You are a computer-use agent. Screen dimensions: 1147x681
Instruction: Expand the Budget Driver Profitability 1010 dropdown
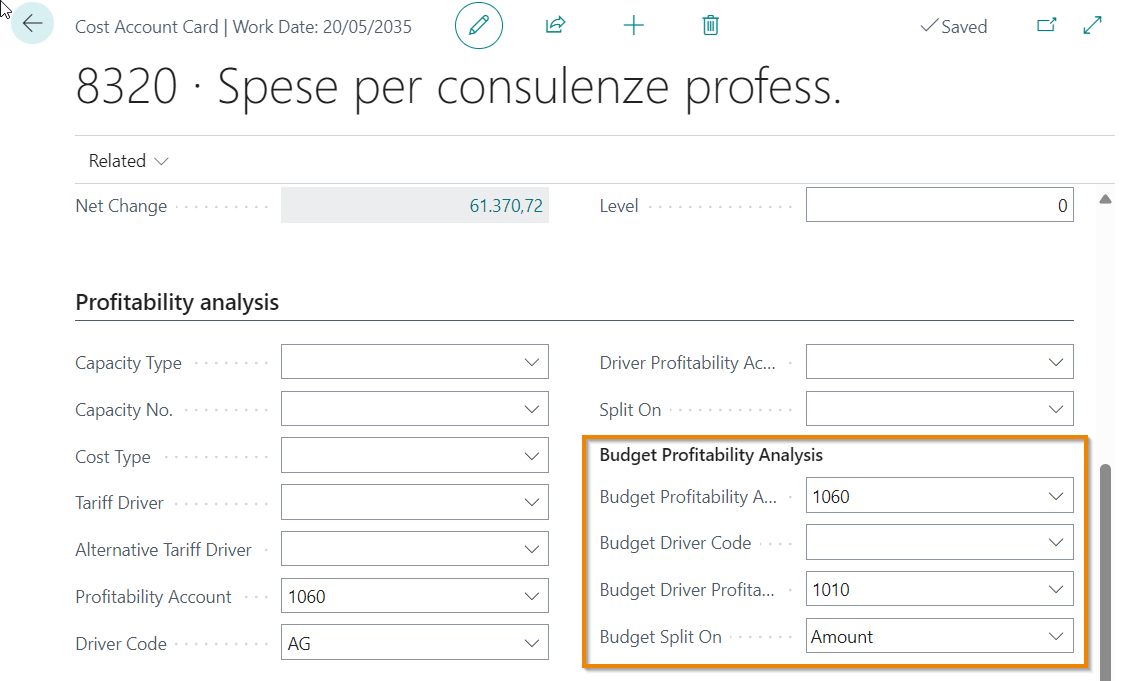point(1056,589)
